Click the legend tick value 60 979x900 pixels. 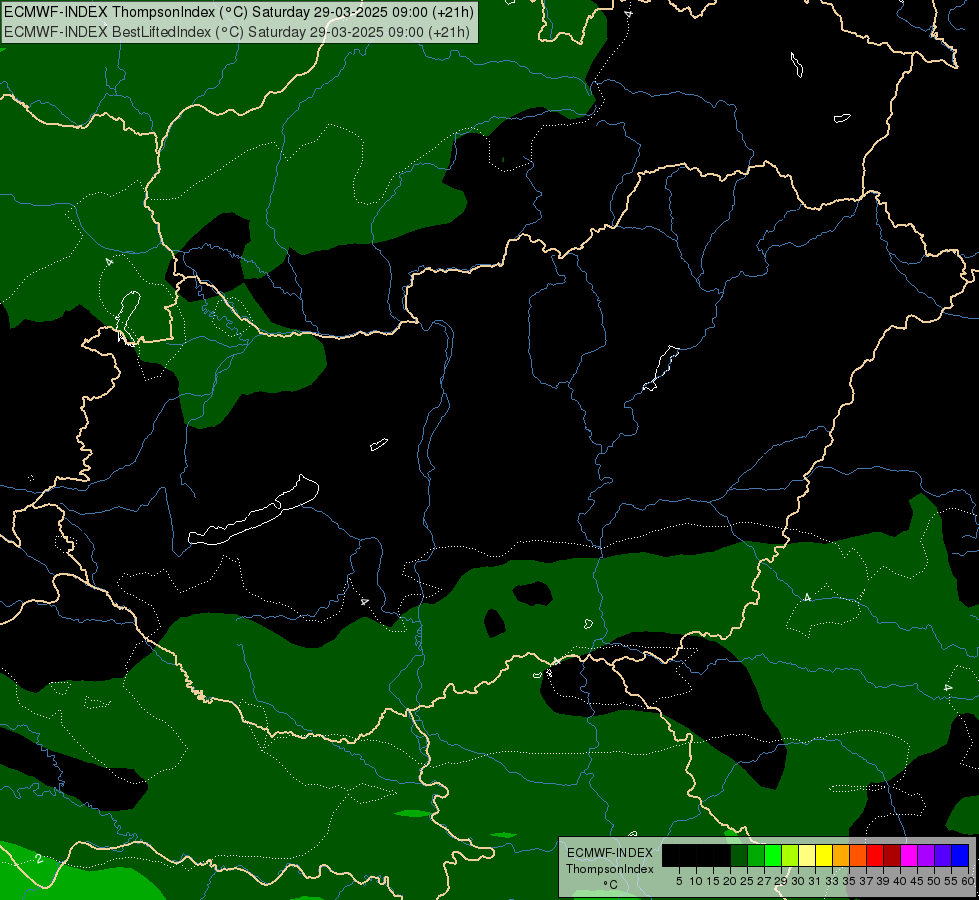point(968,881)
